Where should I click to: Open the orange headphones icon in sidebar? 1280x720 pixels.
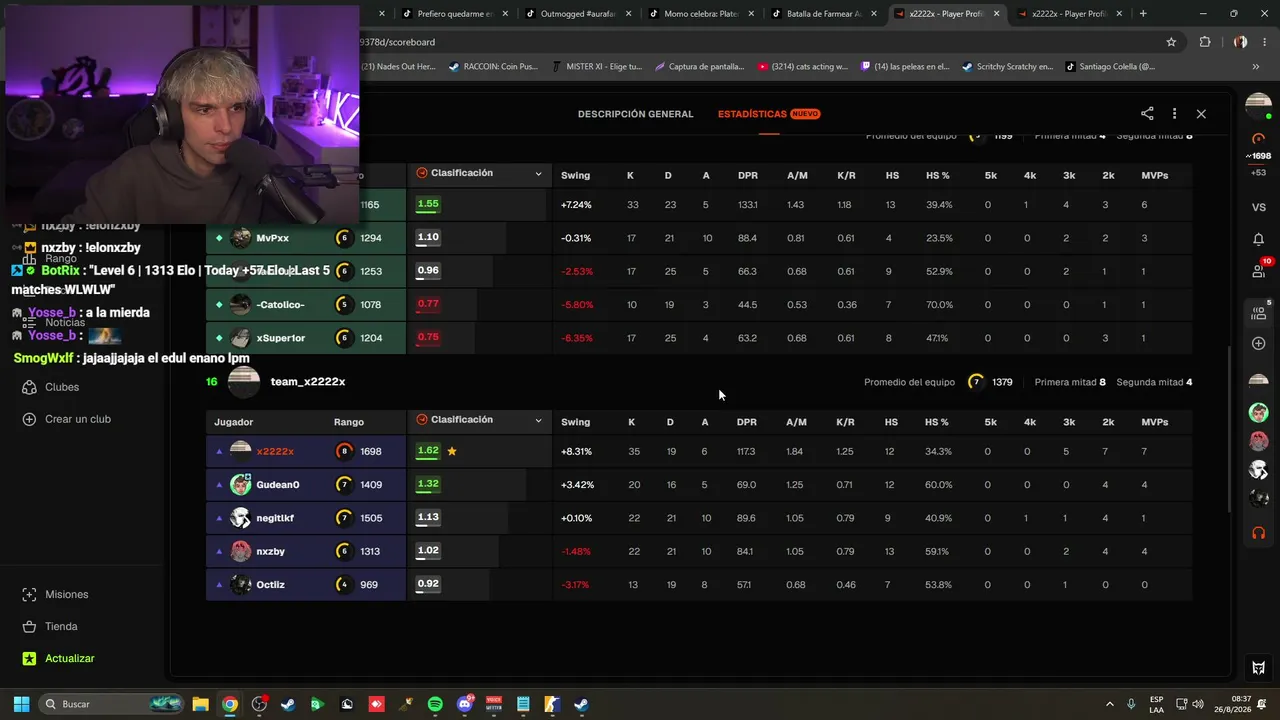click(x=1259, y=533)
